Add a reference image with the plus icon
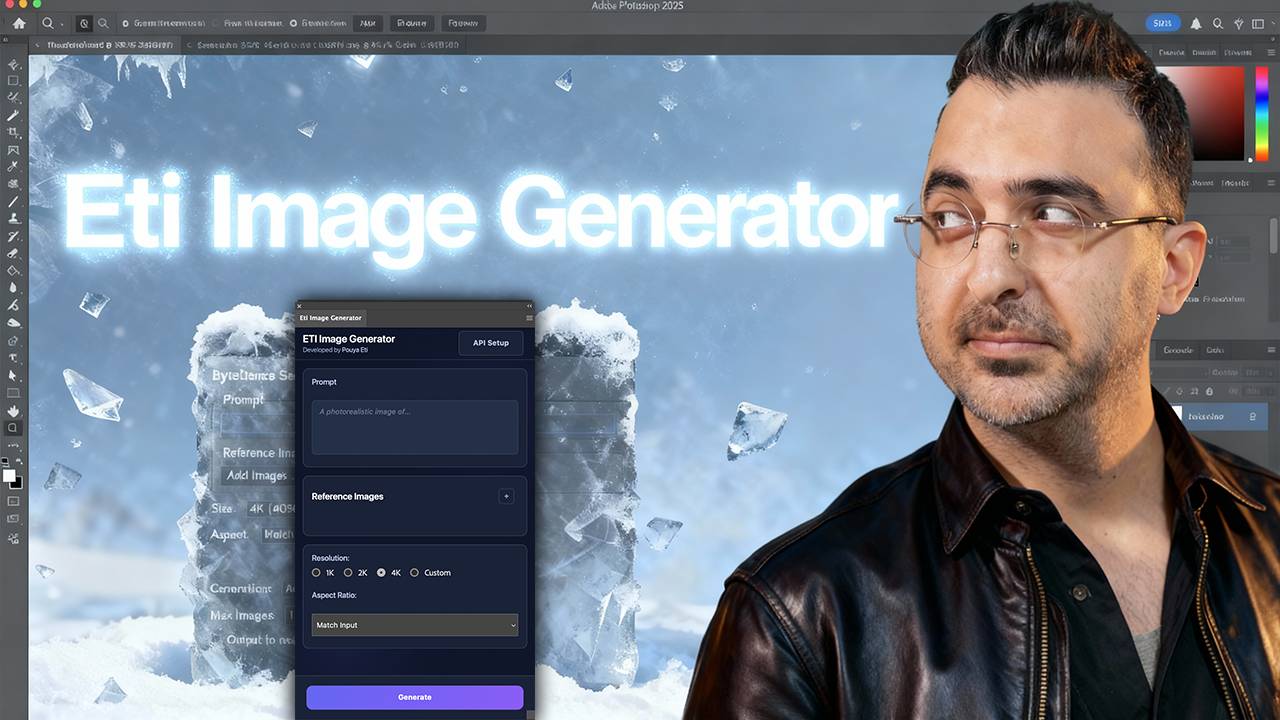This screenshot has width=1280, height=720. pos(506,496)
